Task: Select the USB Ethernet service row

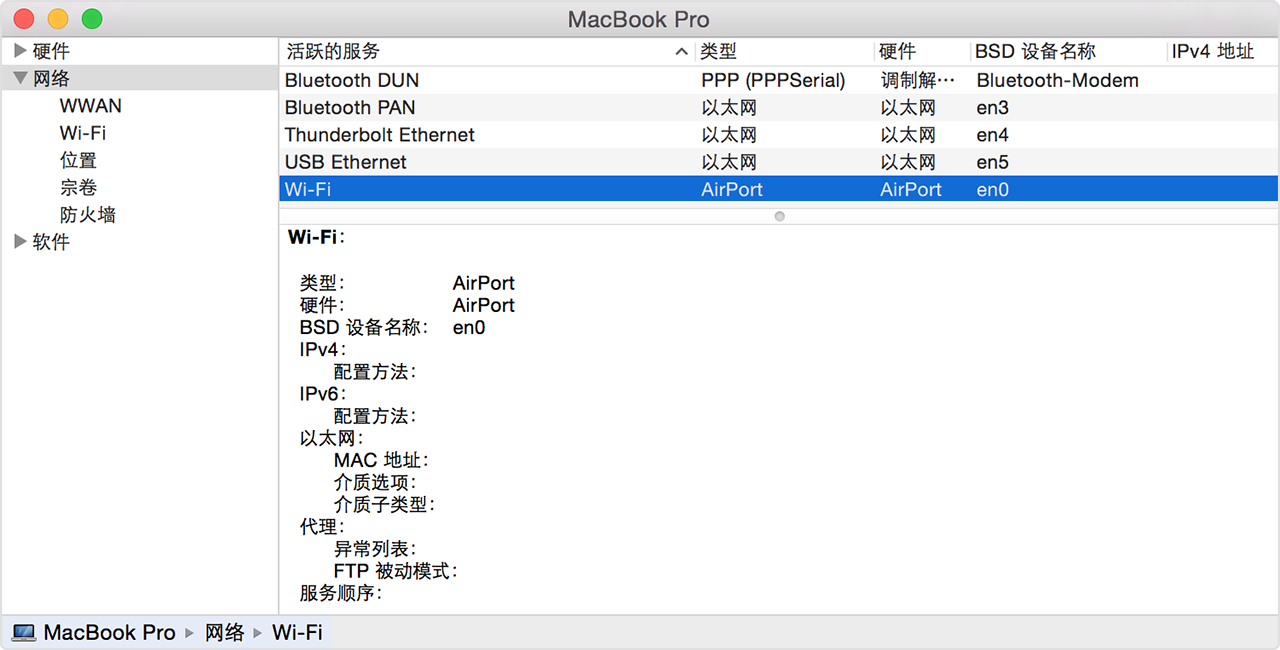Action: (x=778, y=162)
